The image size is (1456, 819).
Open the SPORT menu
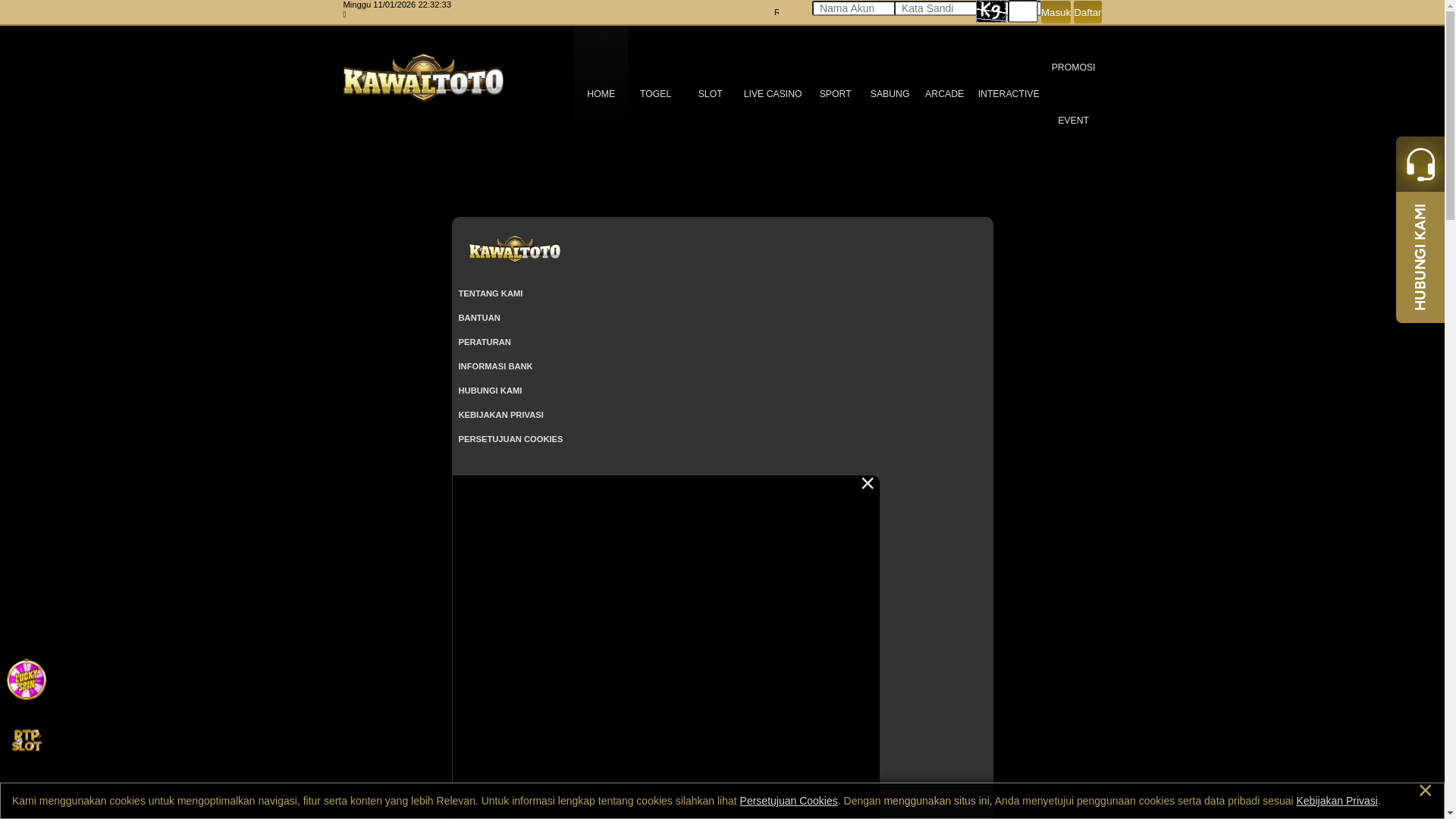click(835, 94)
